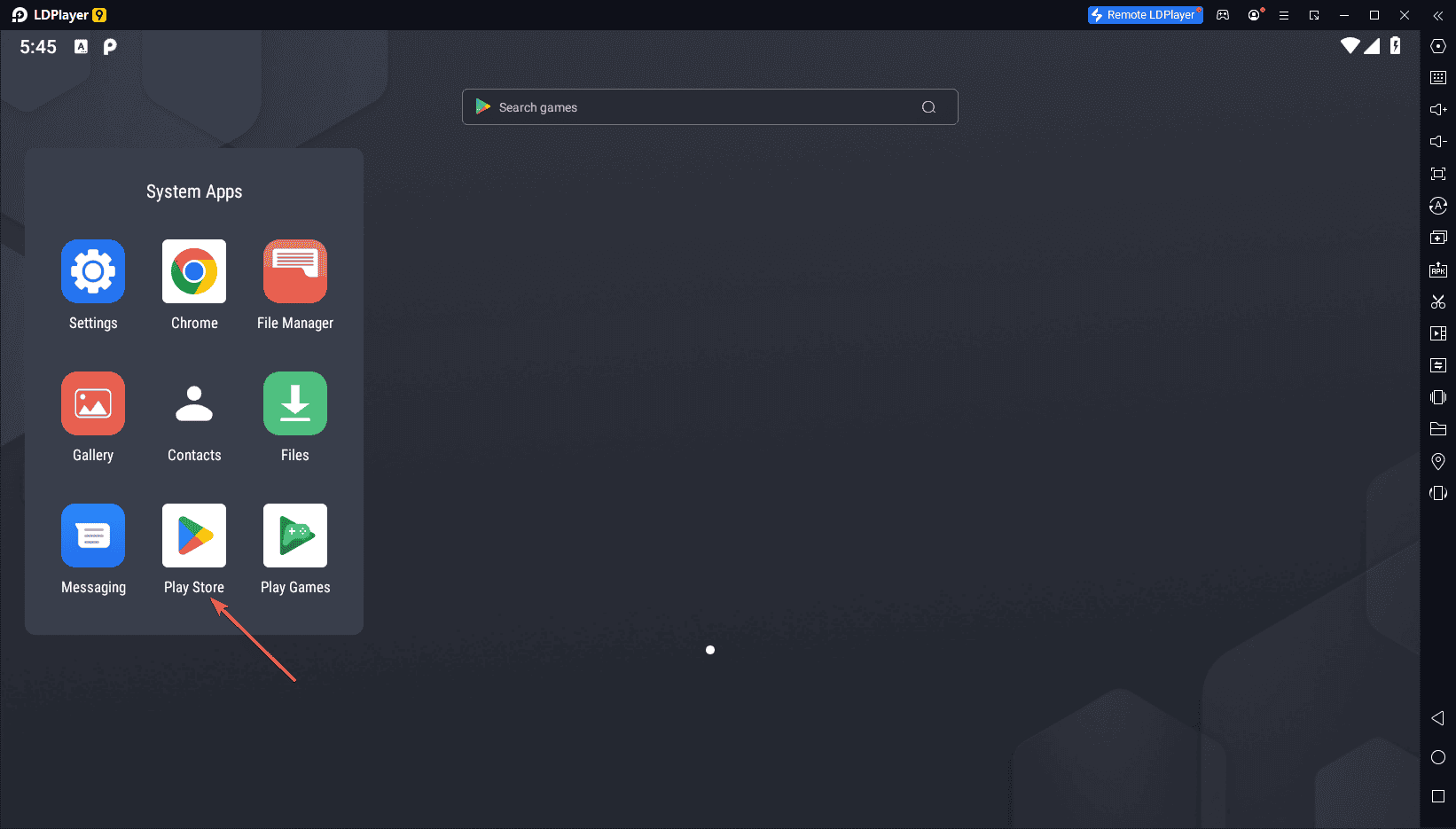Launch the Chrome browser app
The image size is (1456, 829).
[x=194, y=271]
